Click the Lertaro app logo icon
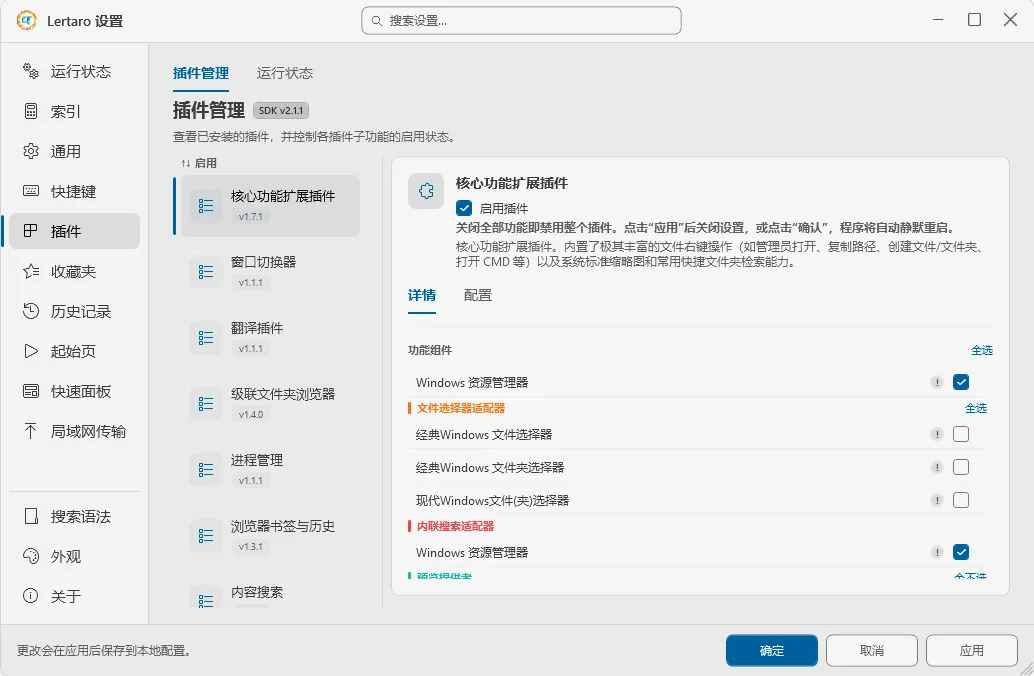 coord(26,21)
